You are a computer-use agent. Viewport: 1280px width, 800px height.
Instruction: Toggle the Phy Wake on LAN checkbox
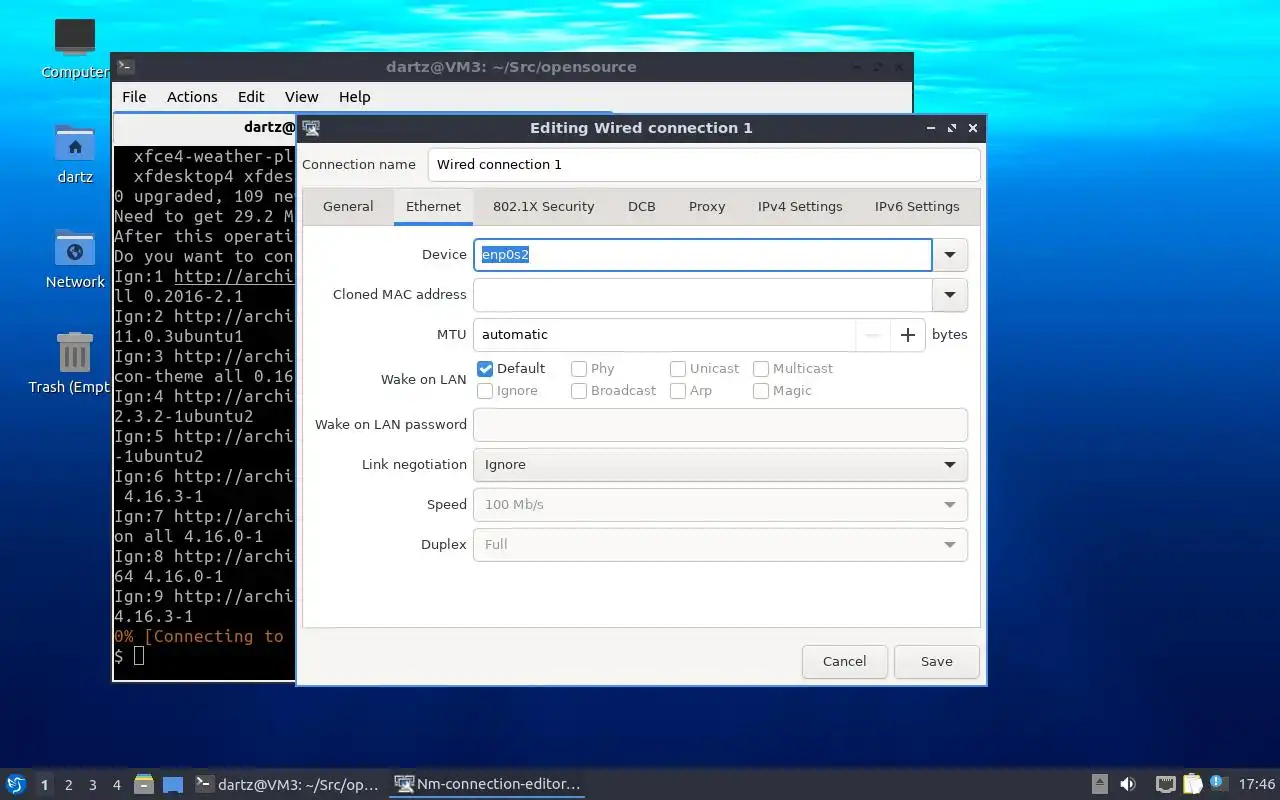pos(579,369)
